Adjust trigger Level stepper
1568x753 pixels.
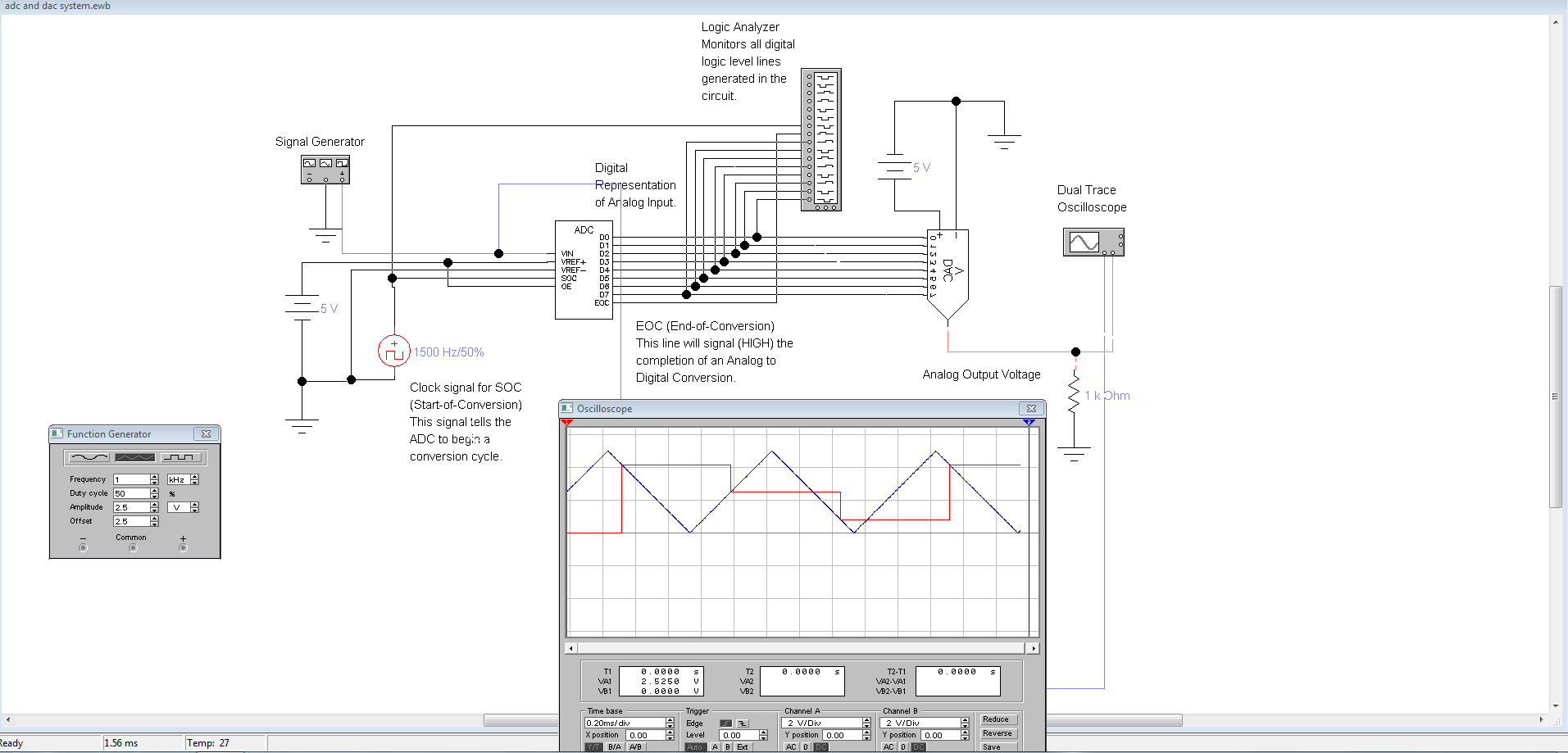point(763,735)
